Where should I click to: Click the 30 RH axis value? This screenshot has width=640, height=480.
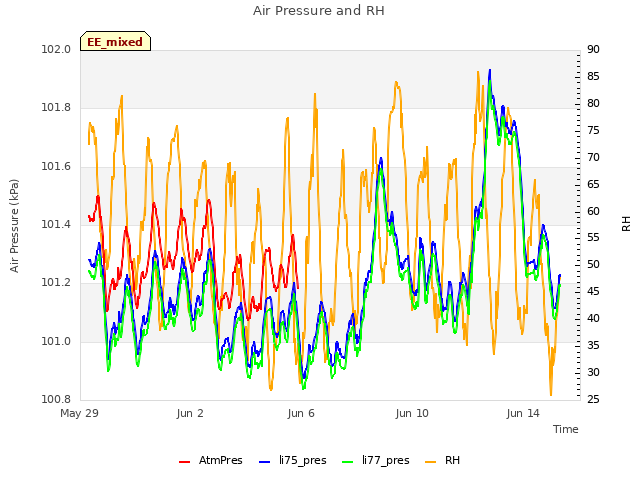[593, 373]
